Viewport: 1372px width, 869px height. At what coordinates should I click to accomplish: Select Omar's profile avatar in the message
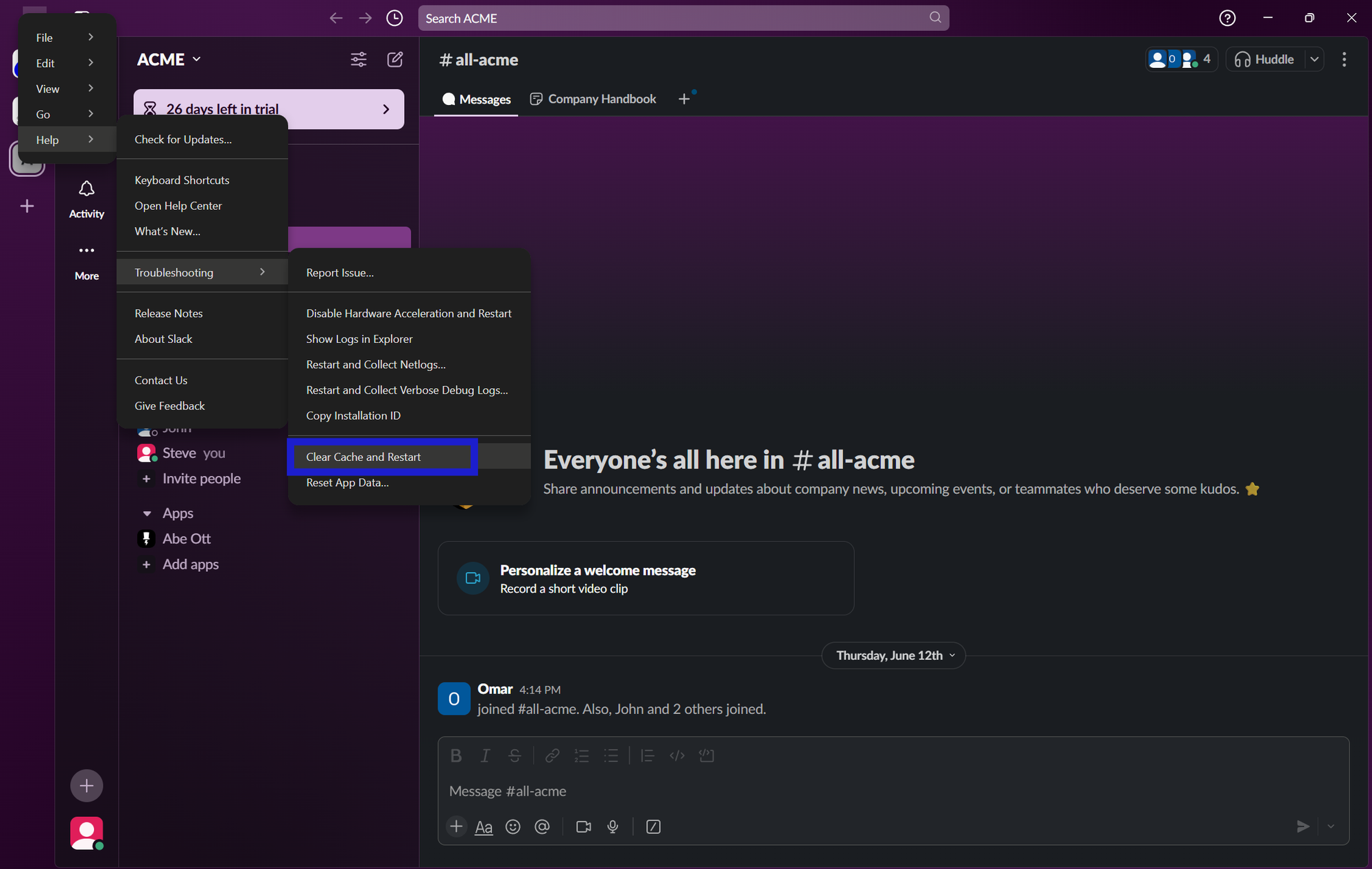(x=453, y=698)
